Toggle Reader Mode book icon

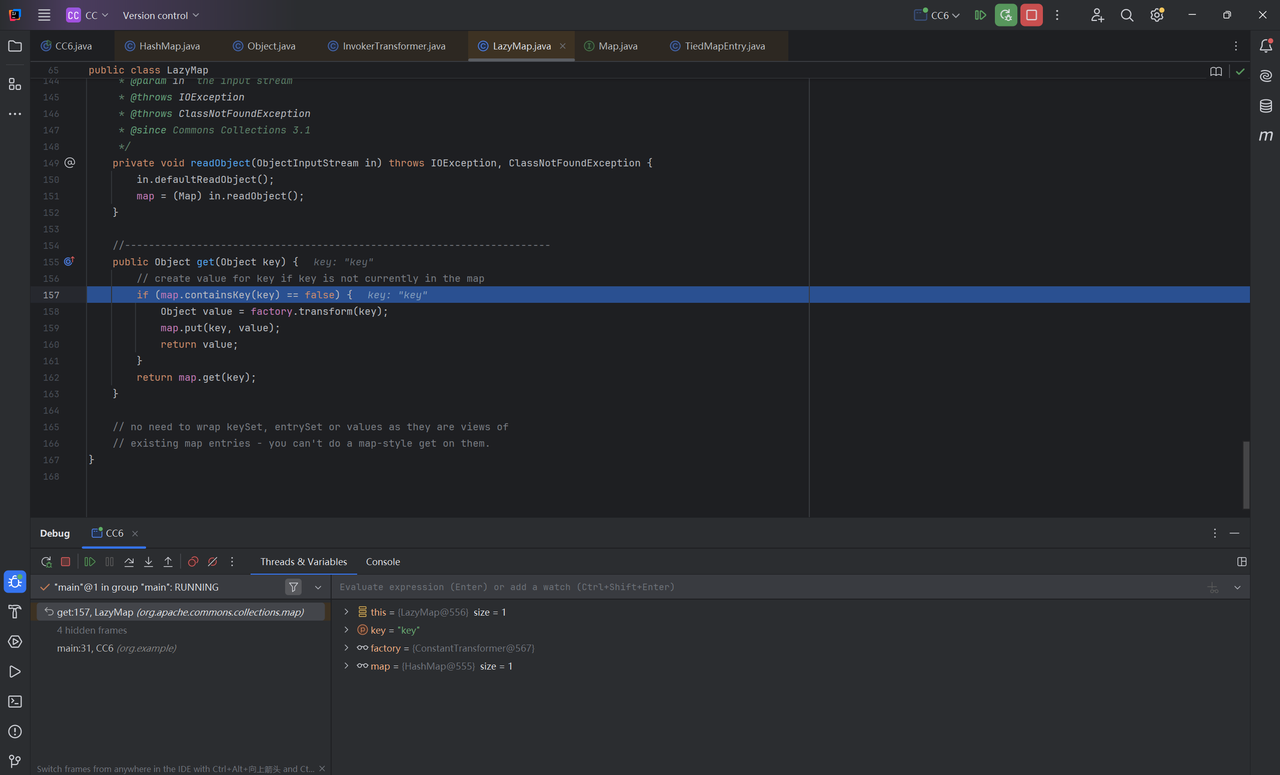(x=1216, y=72)
